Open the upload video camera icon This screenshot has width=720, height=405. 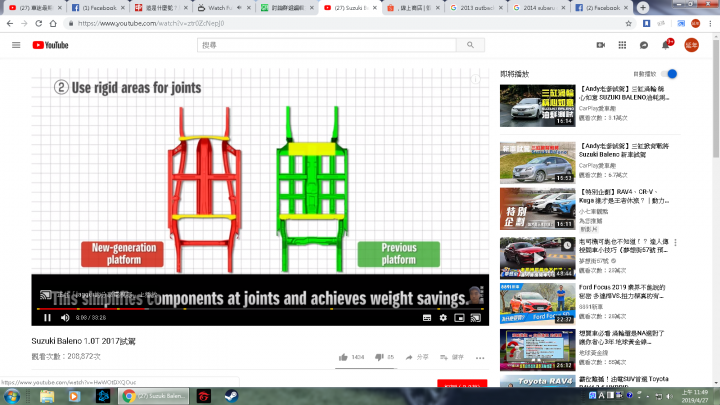[601, 45]
